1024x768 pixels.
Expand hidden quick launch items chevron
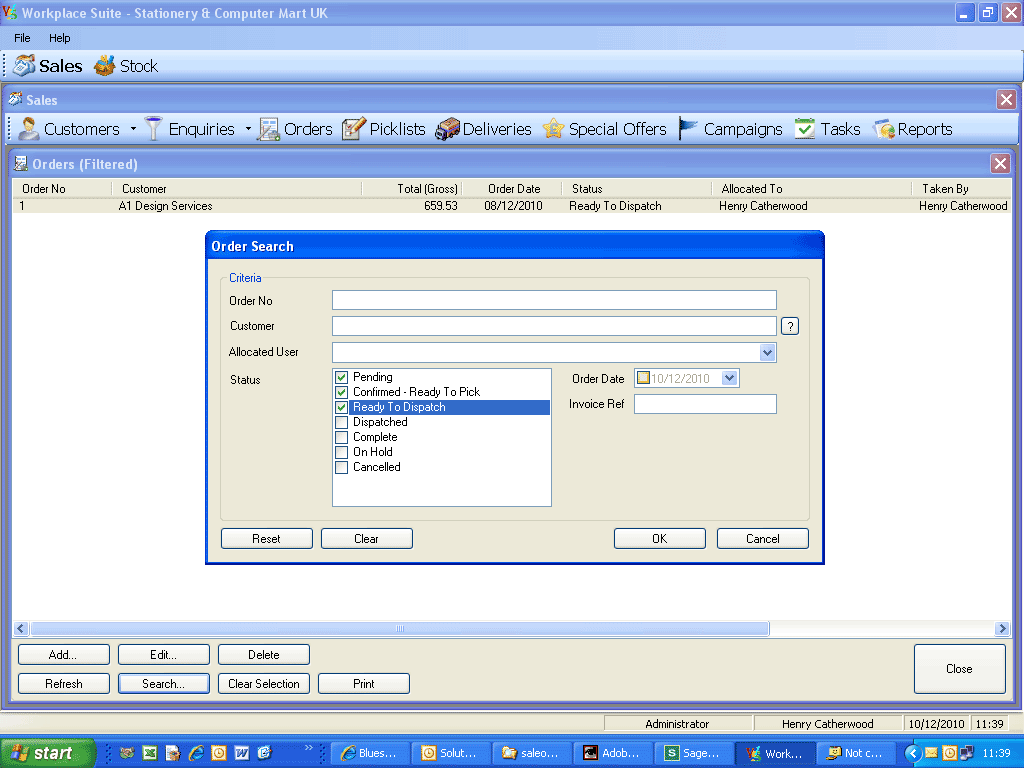309,748
